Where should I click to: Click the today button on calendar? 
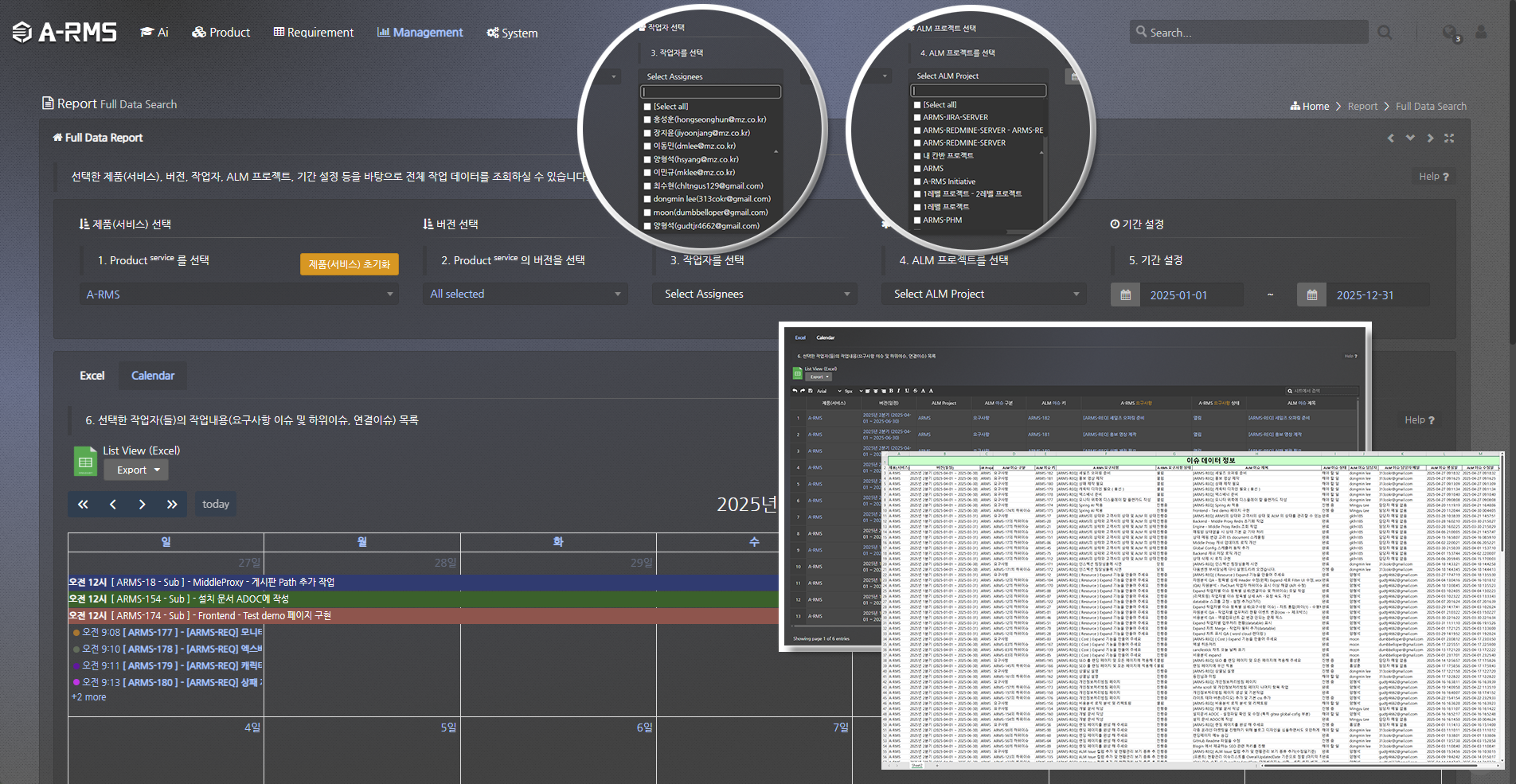215,504
